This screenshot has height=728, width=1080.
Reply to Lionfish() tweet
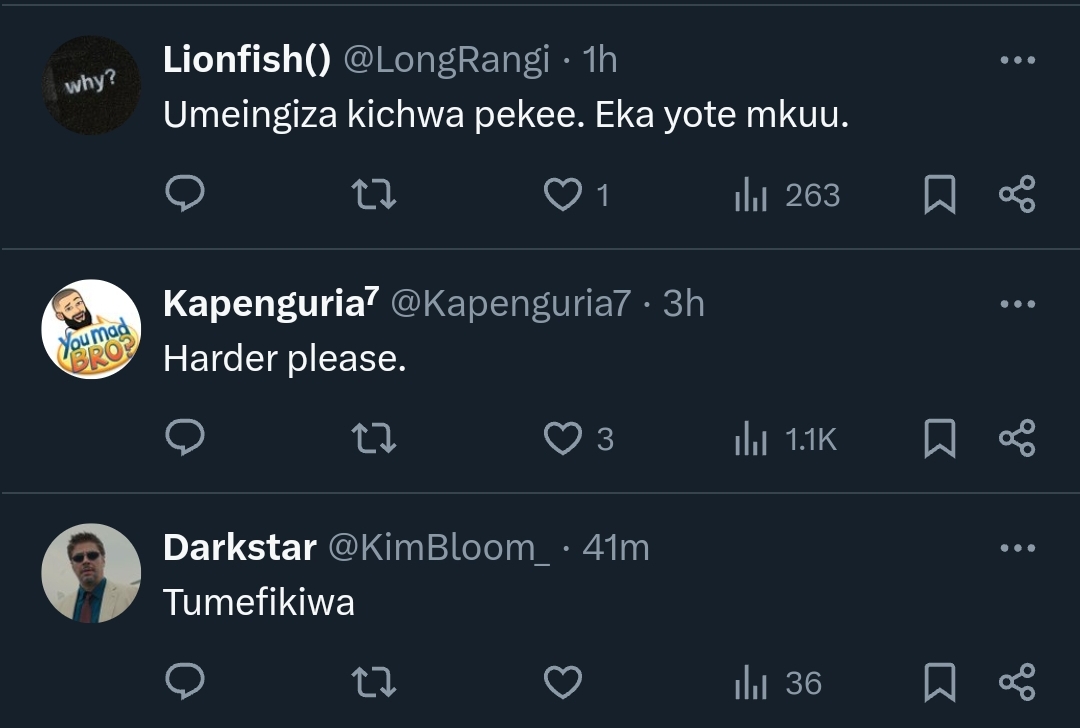click(184, 195)
